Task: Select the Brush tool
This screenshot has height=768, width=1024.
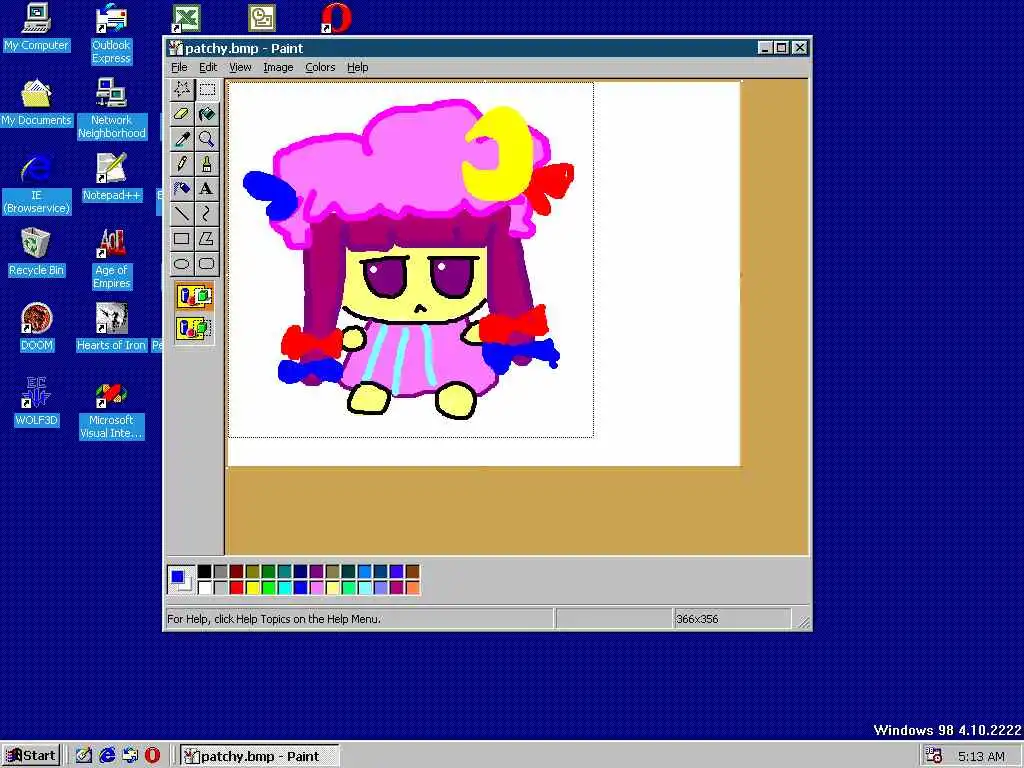Action: coord(207,164)
